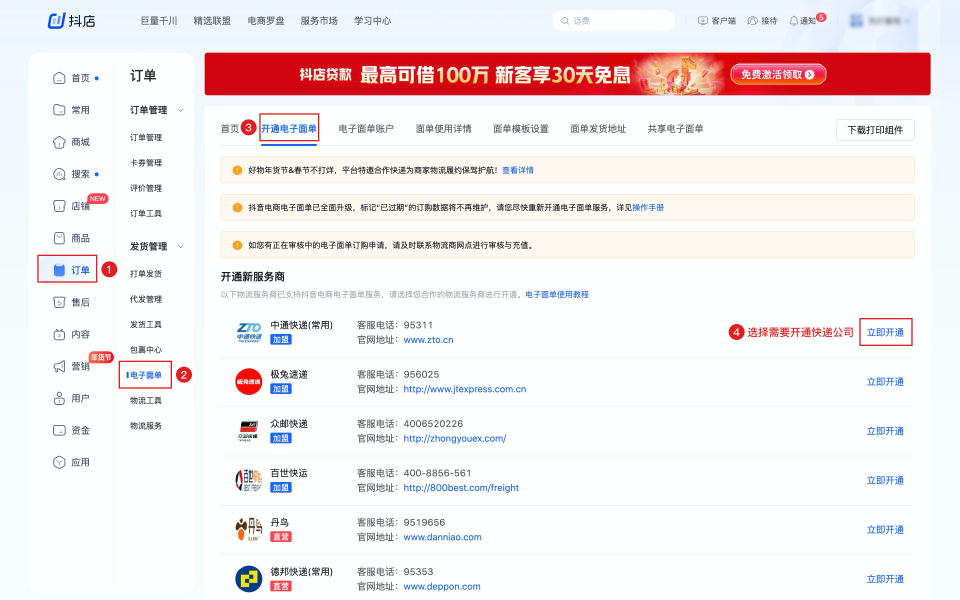Viewport: 960px width, 600px height.
Task: Click 立即开通 for 中通快递
Action: (885, 332)
